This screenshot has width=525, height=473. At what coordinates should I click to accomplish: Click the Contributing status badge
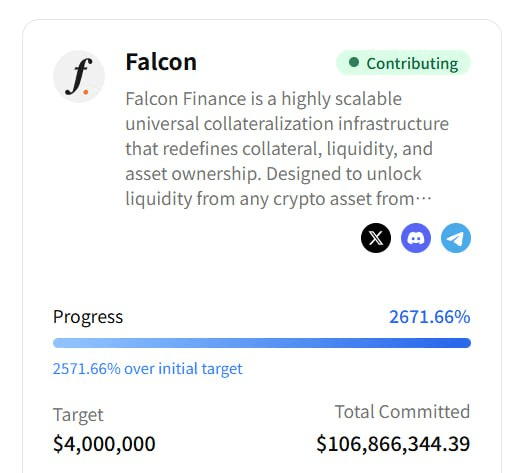[403, 63]
